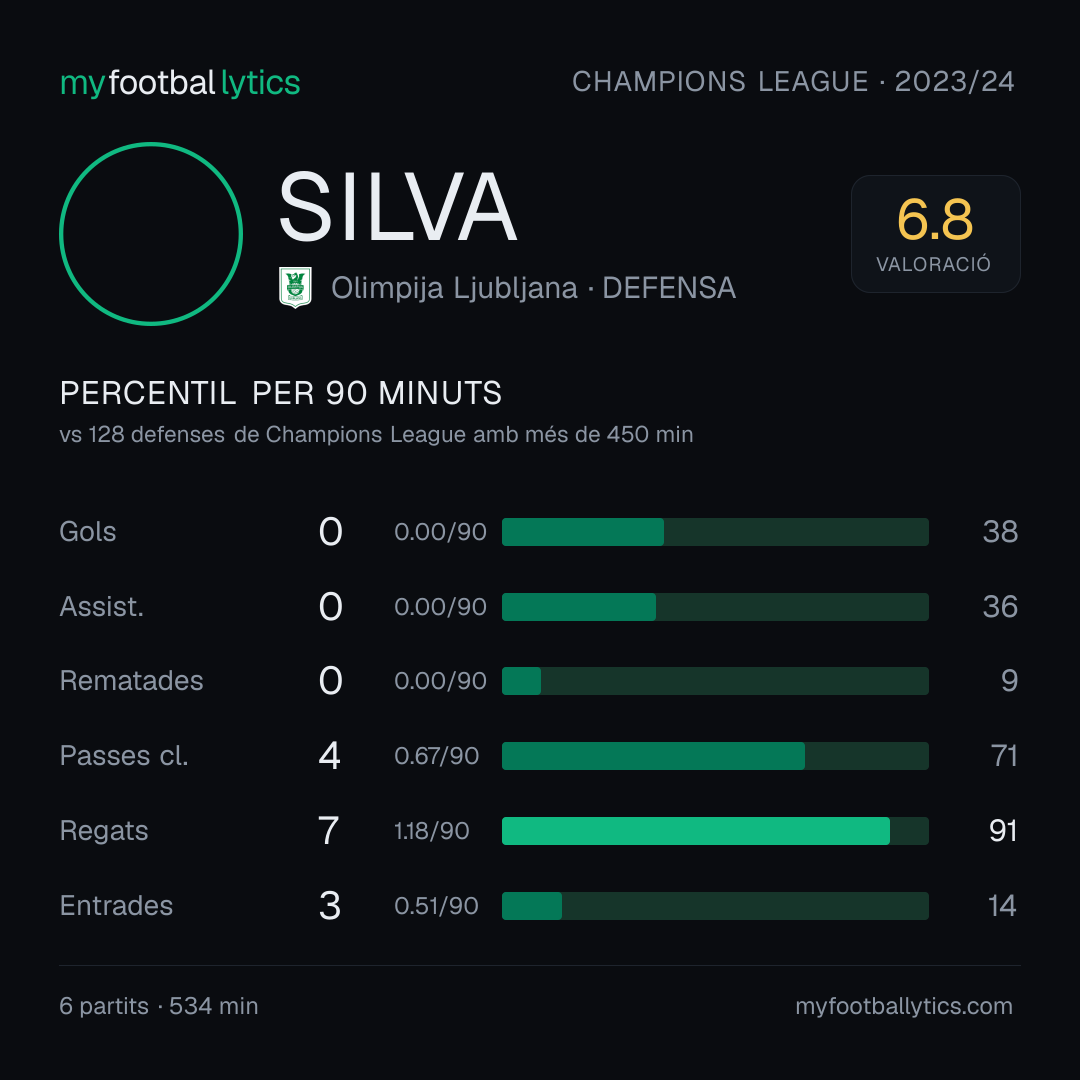The image size is (1080, 1080).
Task: Click the Passes cl. percentile bar
Action: tap(715, 756)
